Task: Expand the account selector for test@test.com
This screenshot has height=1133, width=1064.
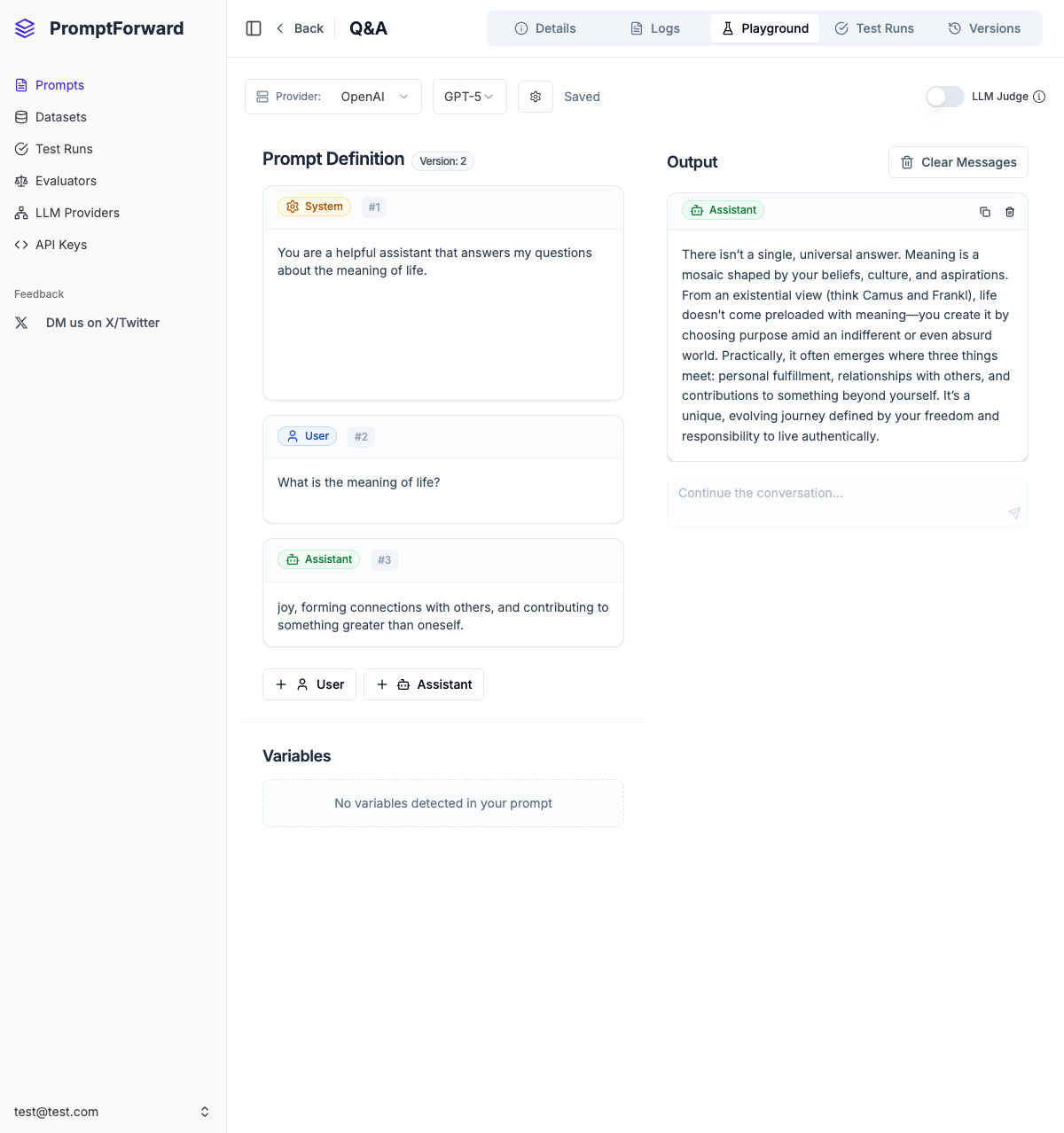Action: (205, 1111)
